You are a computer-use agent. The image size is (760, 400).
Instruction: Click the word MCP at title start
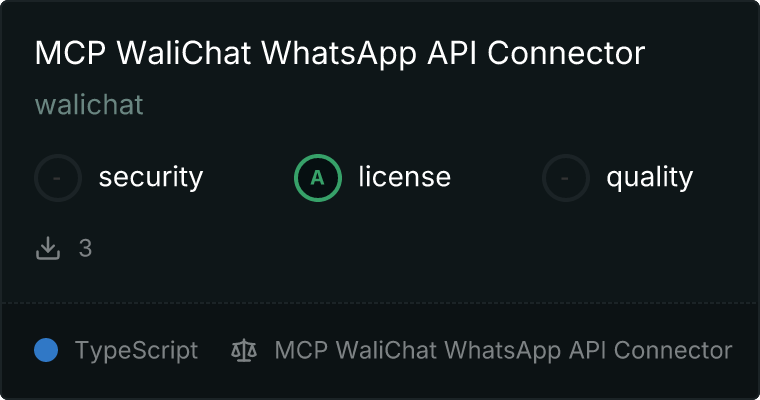tap(70, 53)
